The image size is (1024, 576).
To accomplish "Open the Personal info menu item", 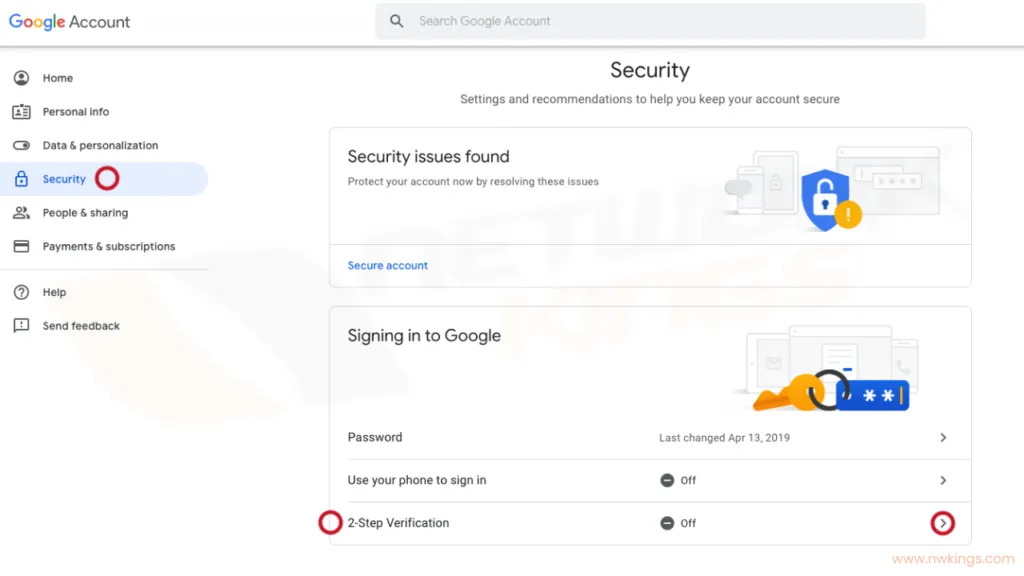I will pos(76,112).
